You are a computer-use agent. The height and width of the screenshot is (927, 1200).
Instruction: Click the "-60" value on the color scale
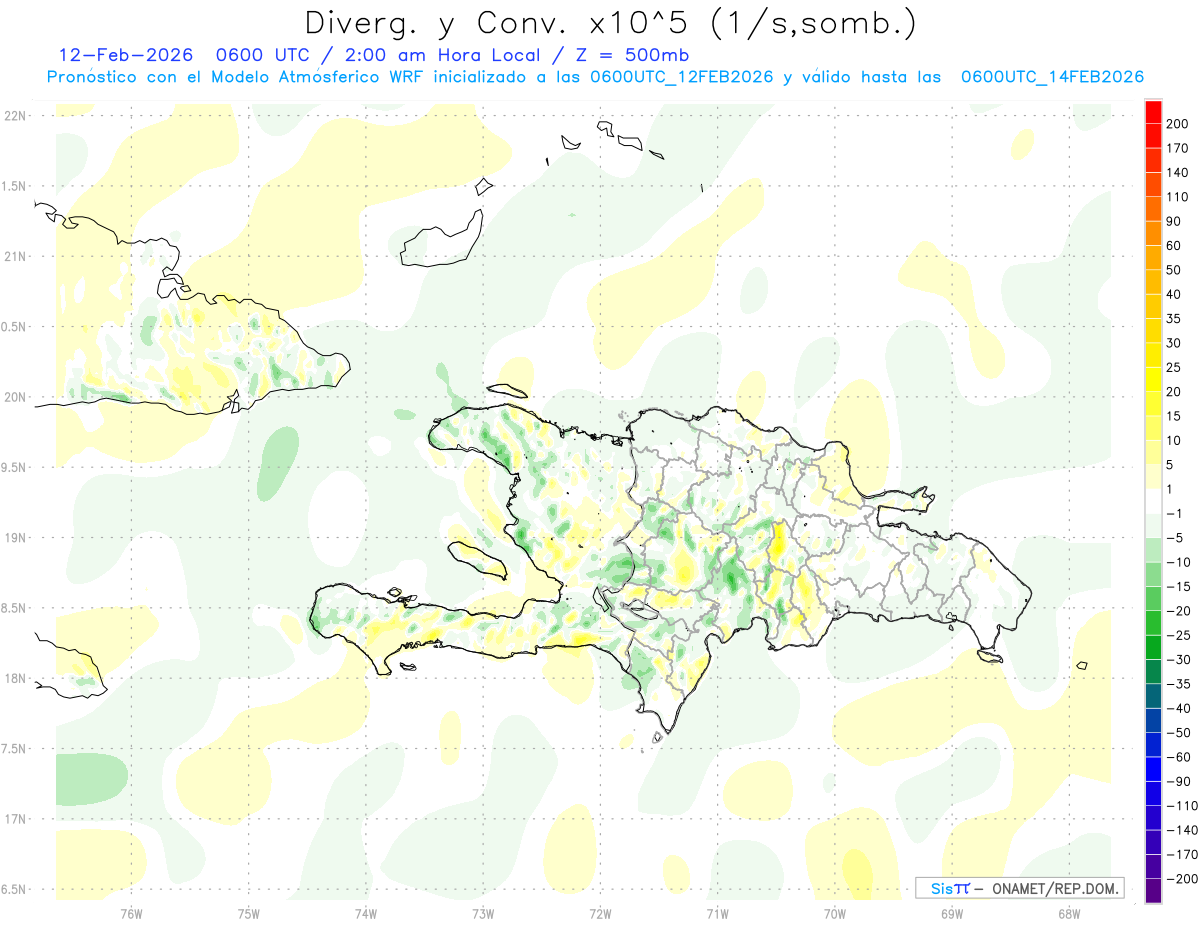(1180, 758)
